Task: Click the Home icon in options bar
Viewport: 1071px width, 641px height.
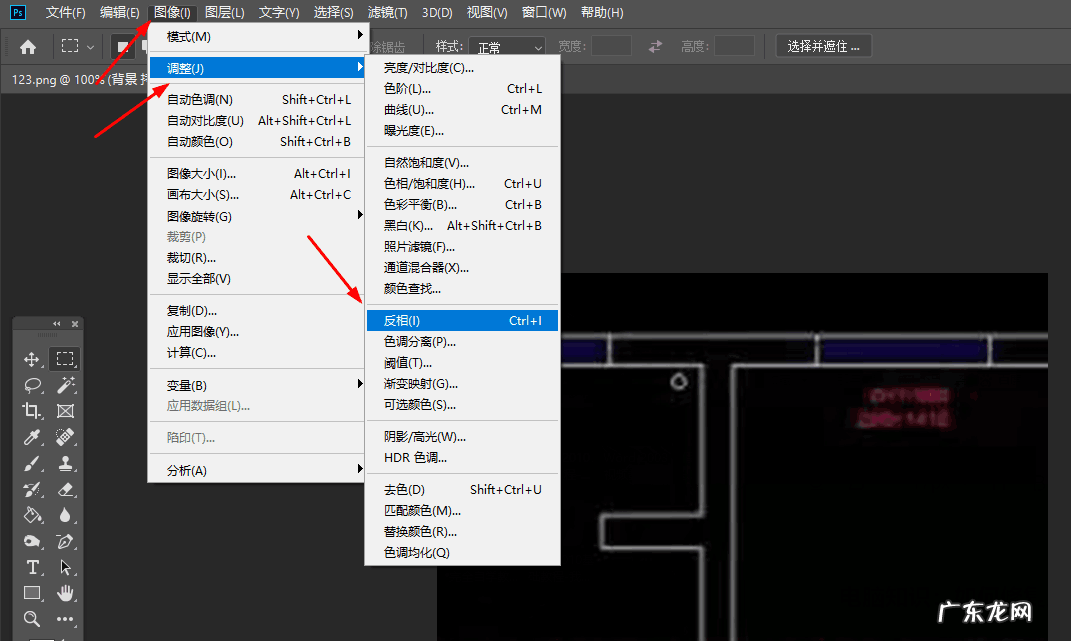Action: [x=28, y=46]
